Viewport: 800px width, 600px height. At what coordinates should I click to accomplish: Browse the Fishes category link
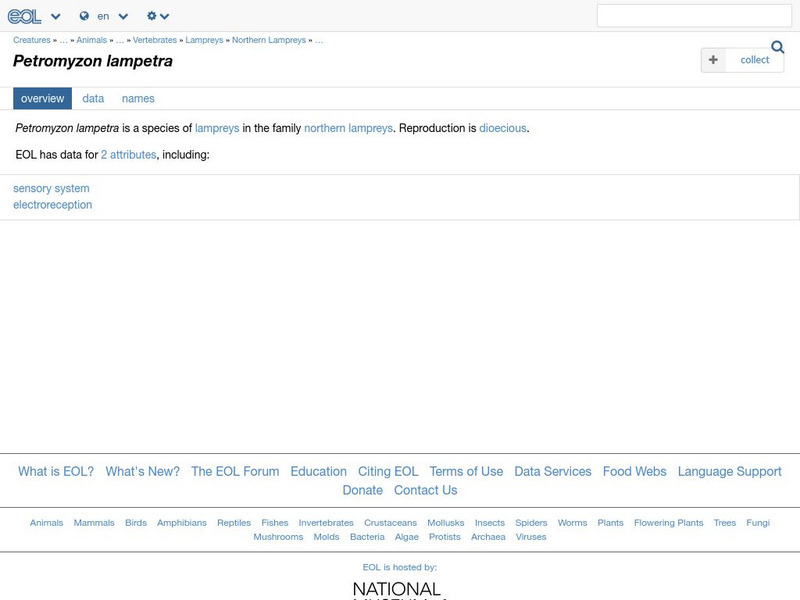(x=274, y=522)
